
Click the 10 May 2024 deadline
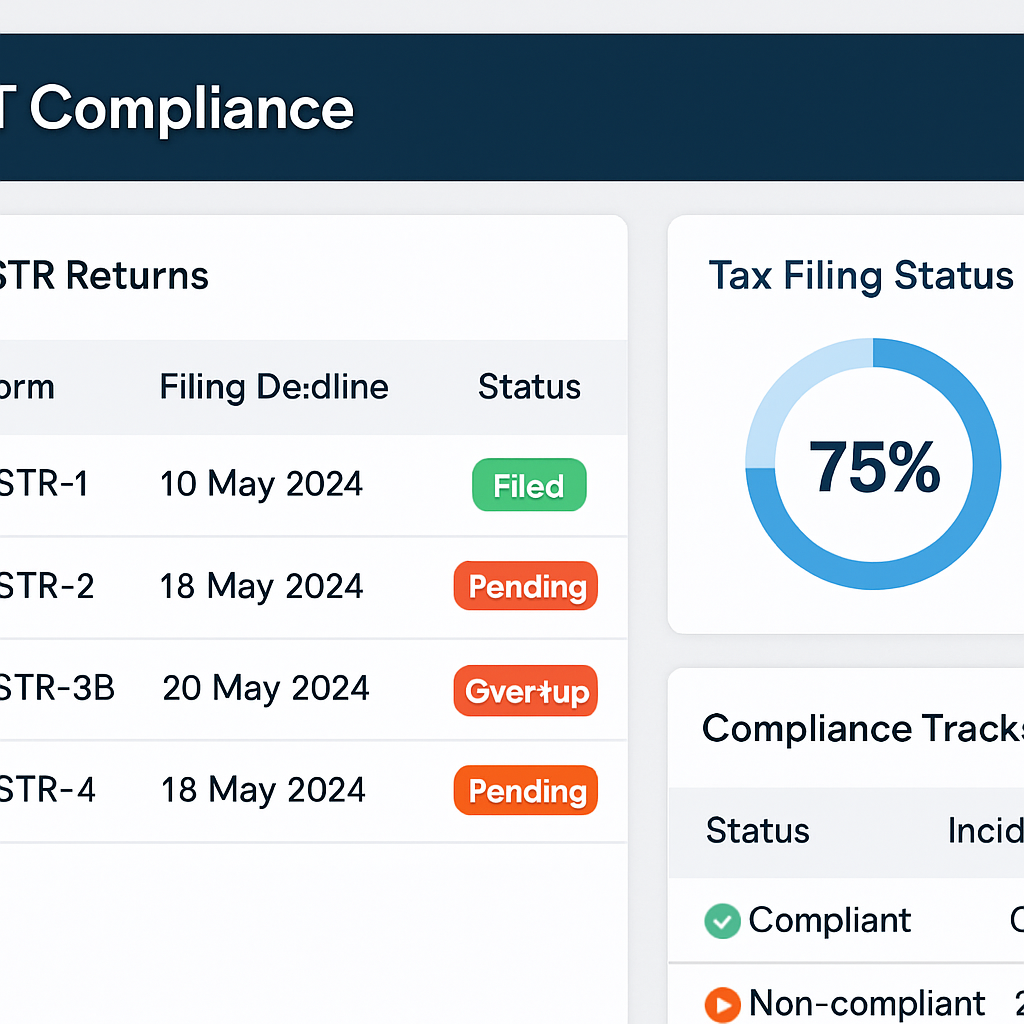pos(261,484)
